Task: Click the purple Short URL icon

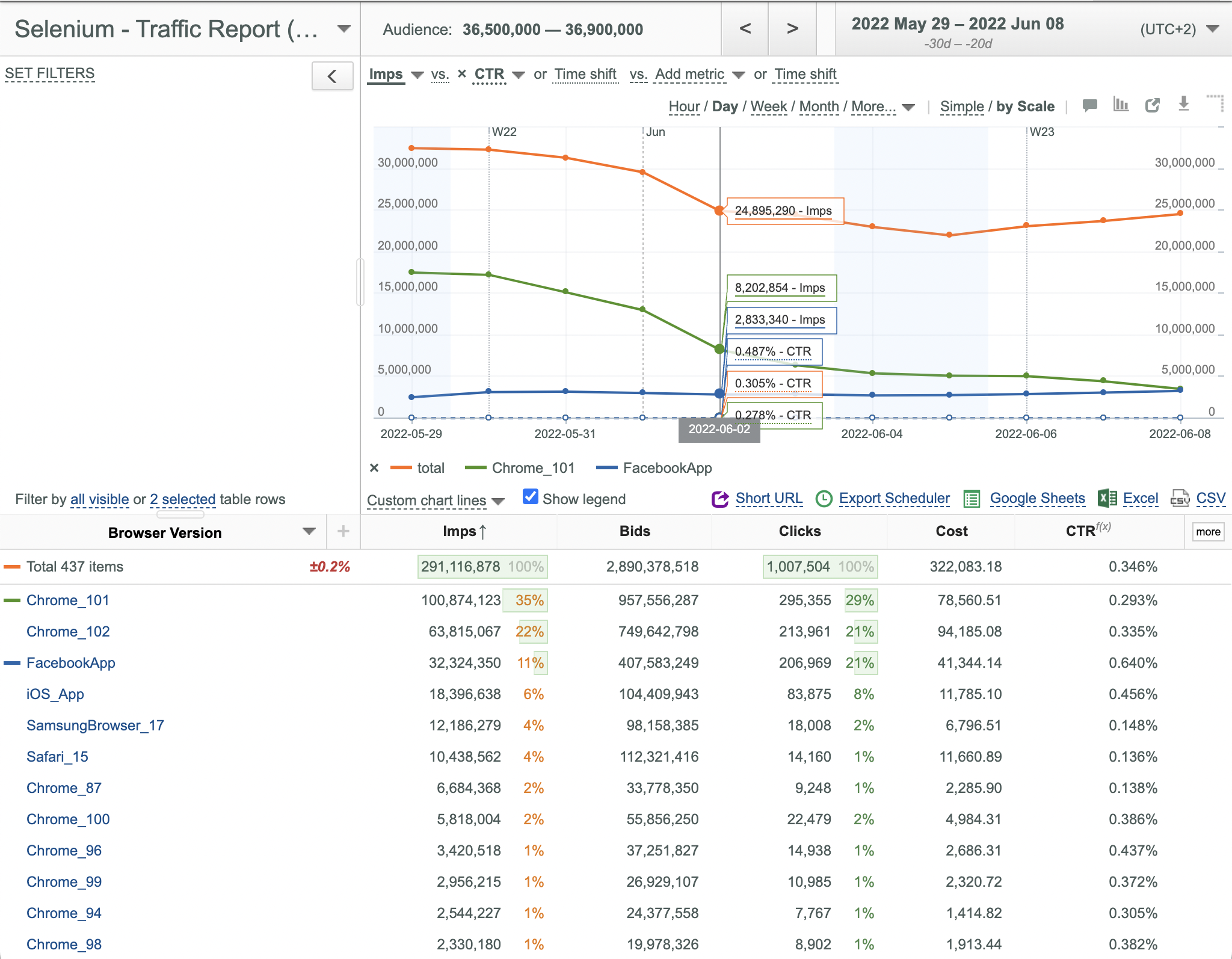Action: pos(720,499)
